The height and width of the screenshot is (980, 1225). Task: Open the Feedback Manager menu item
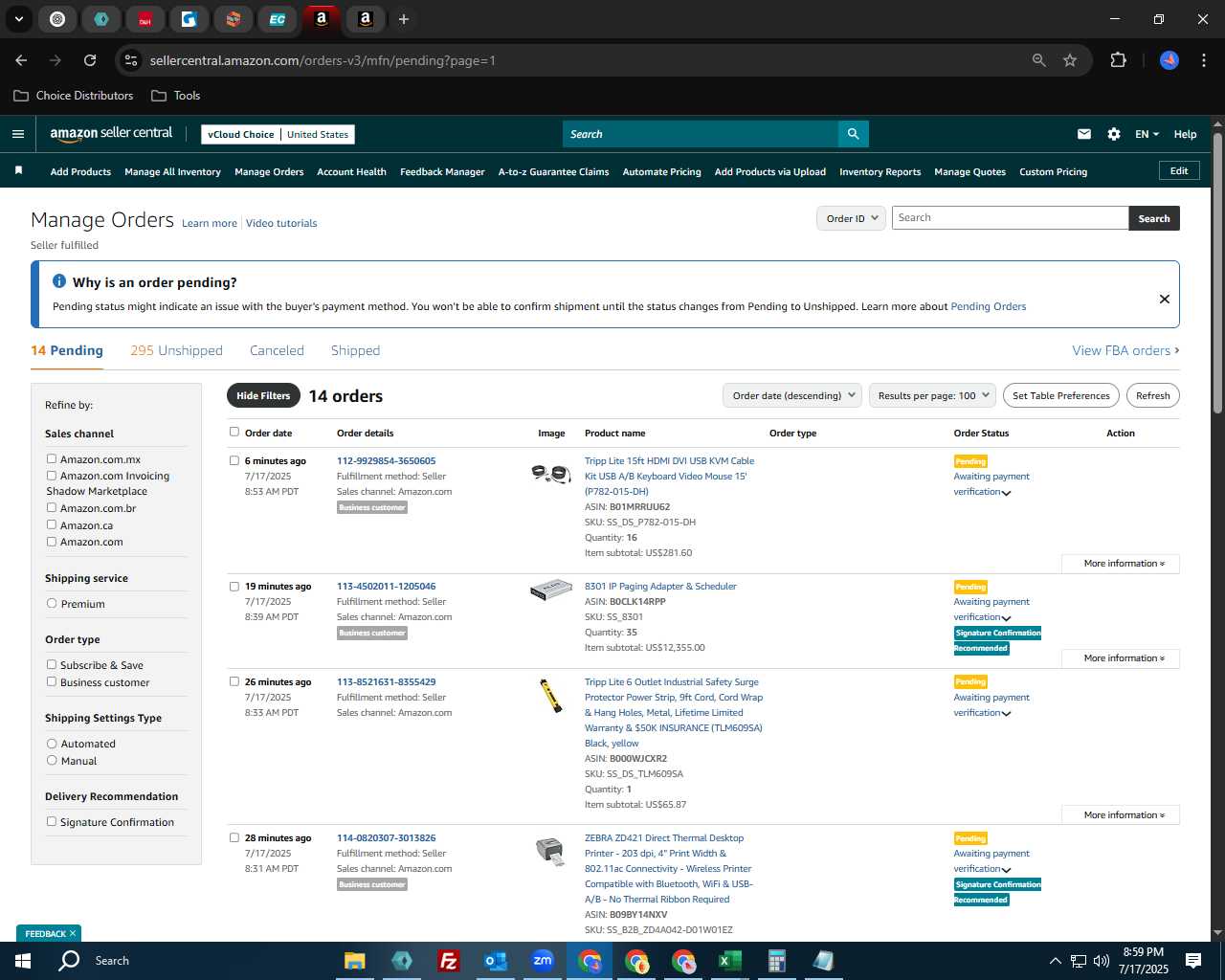pyautogui.click(x=442, y=171)
